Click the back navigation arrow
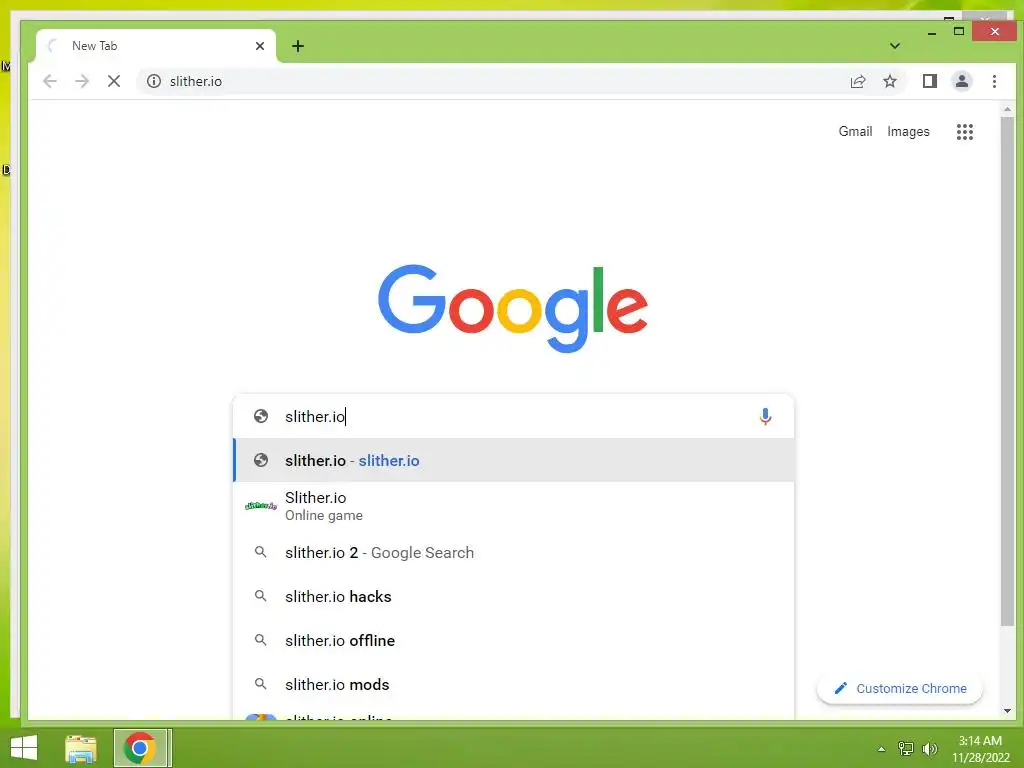The width and height of the screenshot is (1024, 768). click(x=50, y=81)
